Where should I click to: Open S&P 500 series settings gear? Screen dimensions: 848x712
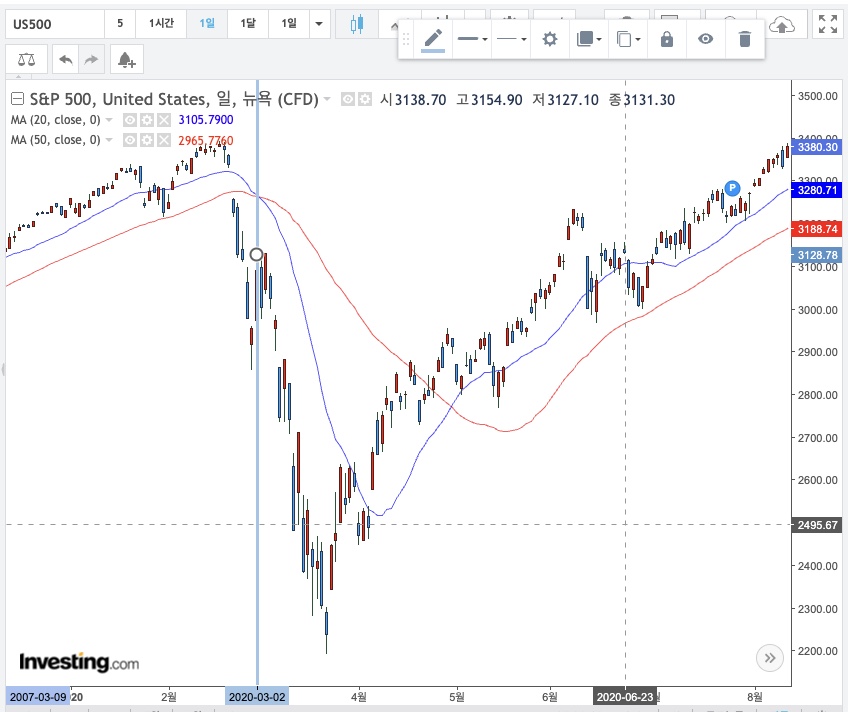point(365,99)
